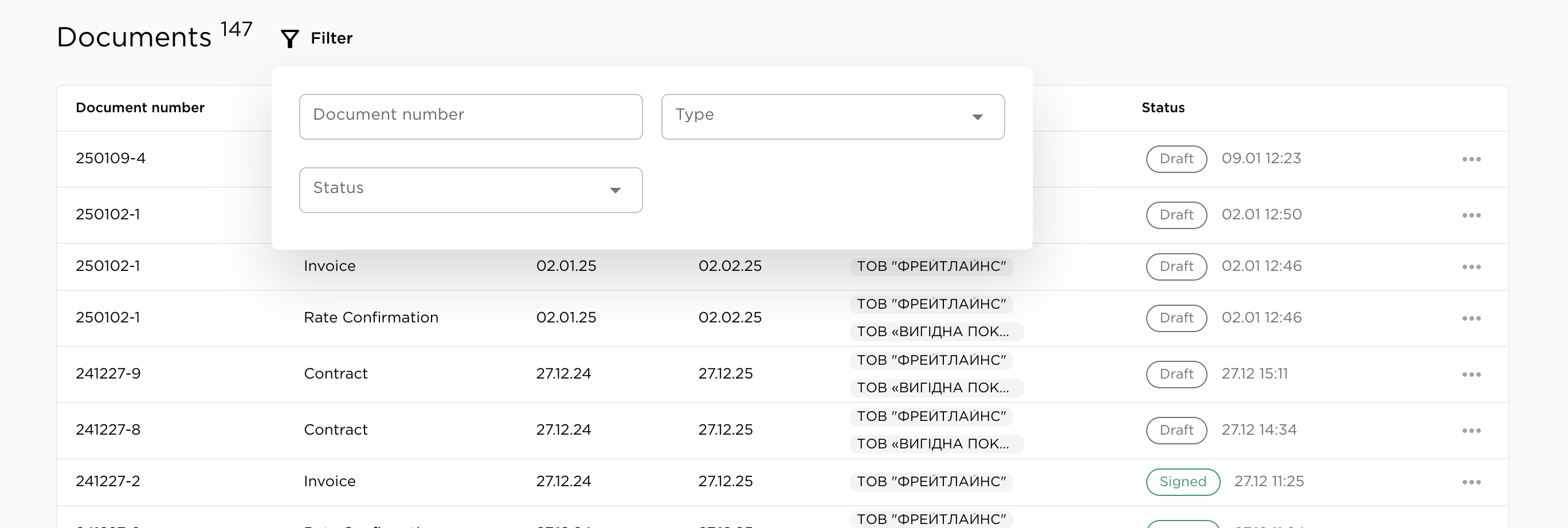Open more options for document 250109-4
The image size is (1568, 528).
(1471, 159)
